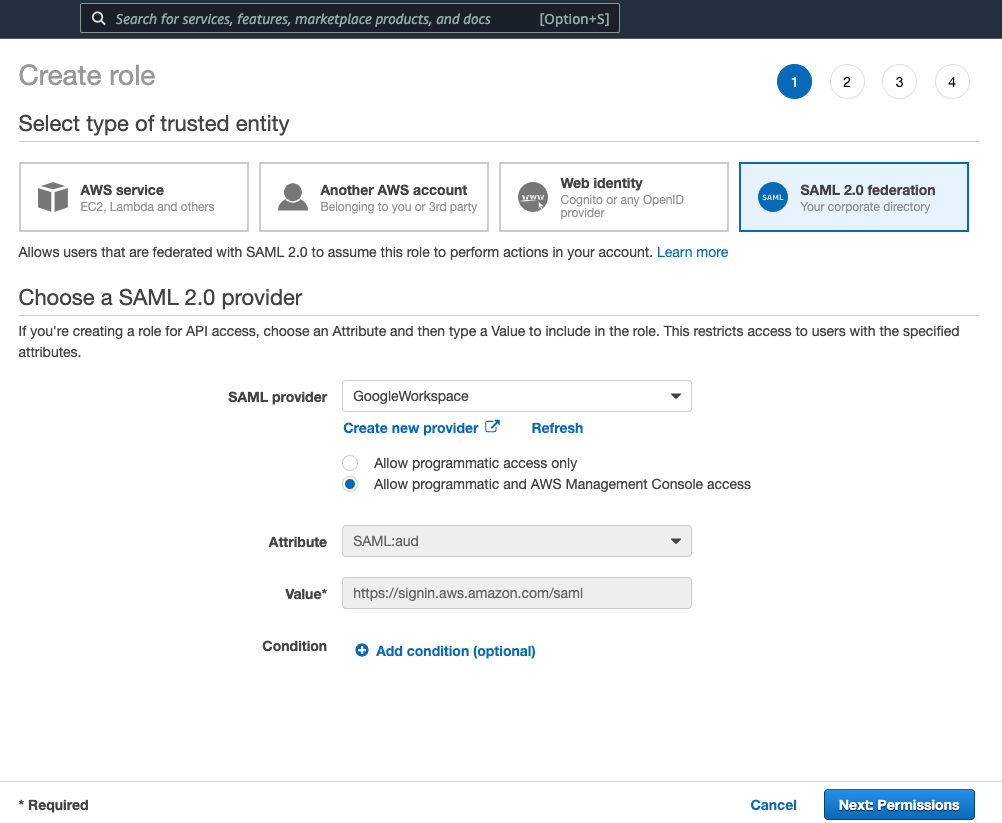
Task: Click the Next: Permissions button
Action: tap(898, 804)
